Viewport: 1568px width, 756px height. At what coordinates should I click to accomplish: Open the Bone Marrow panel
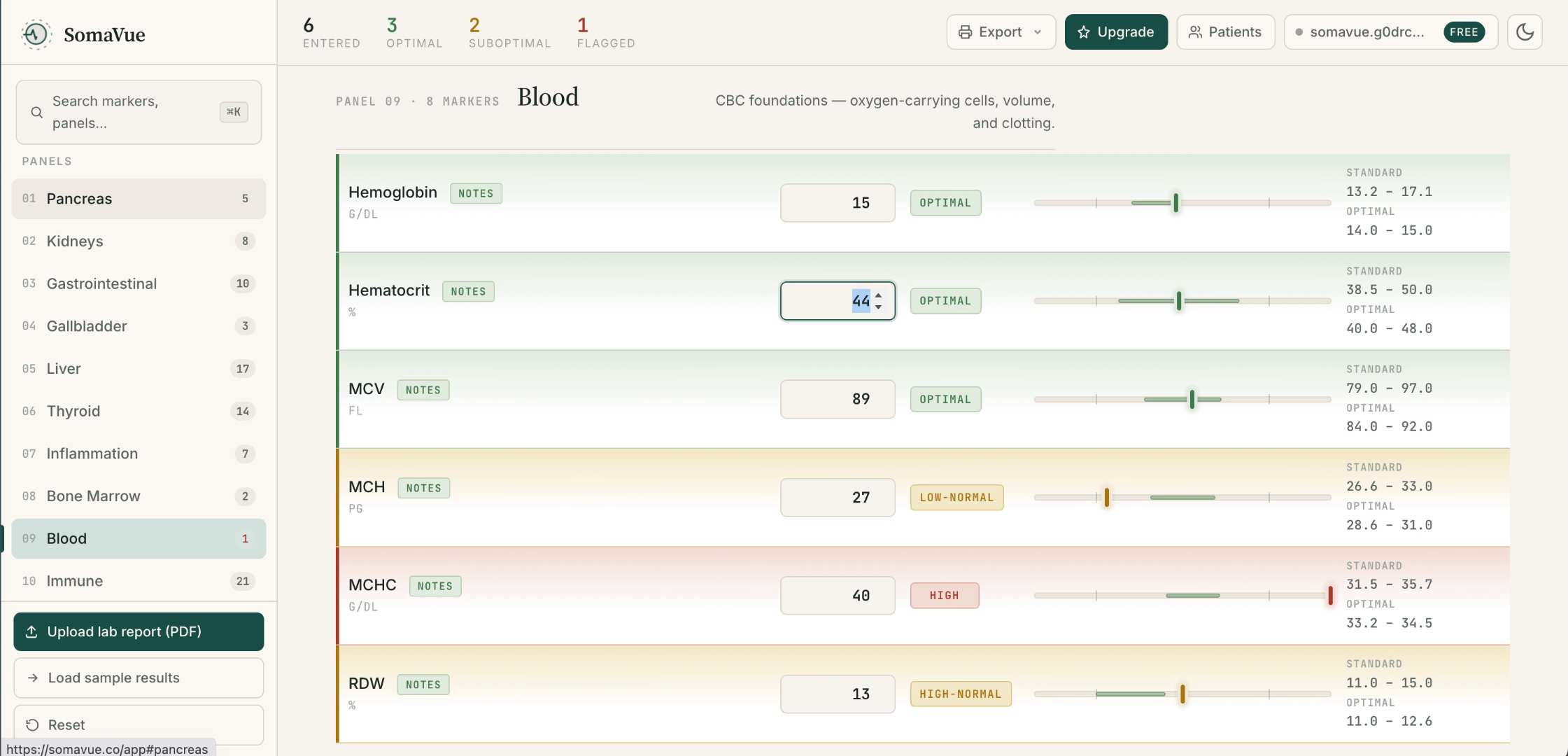point(139,496)
